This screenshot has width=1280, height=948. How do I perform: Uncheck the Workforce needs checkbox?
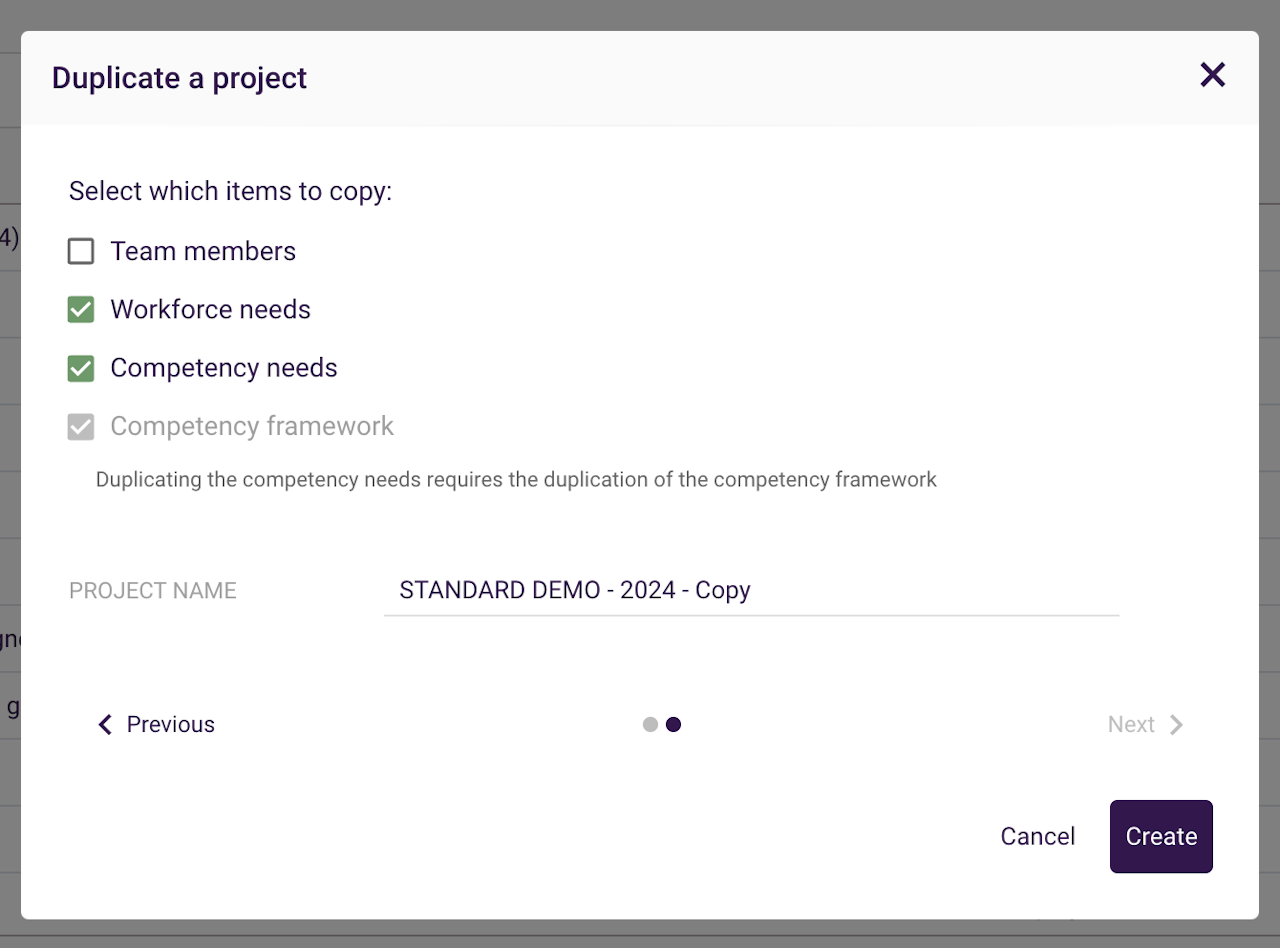point(81,310)
